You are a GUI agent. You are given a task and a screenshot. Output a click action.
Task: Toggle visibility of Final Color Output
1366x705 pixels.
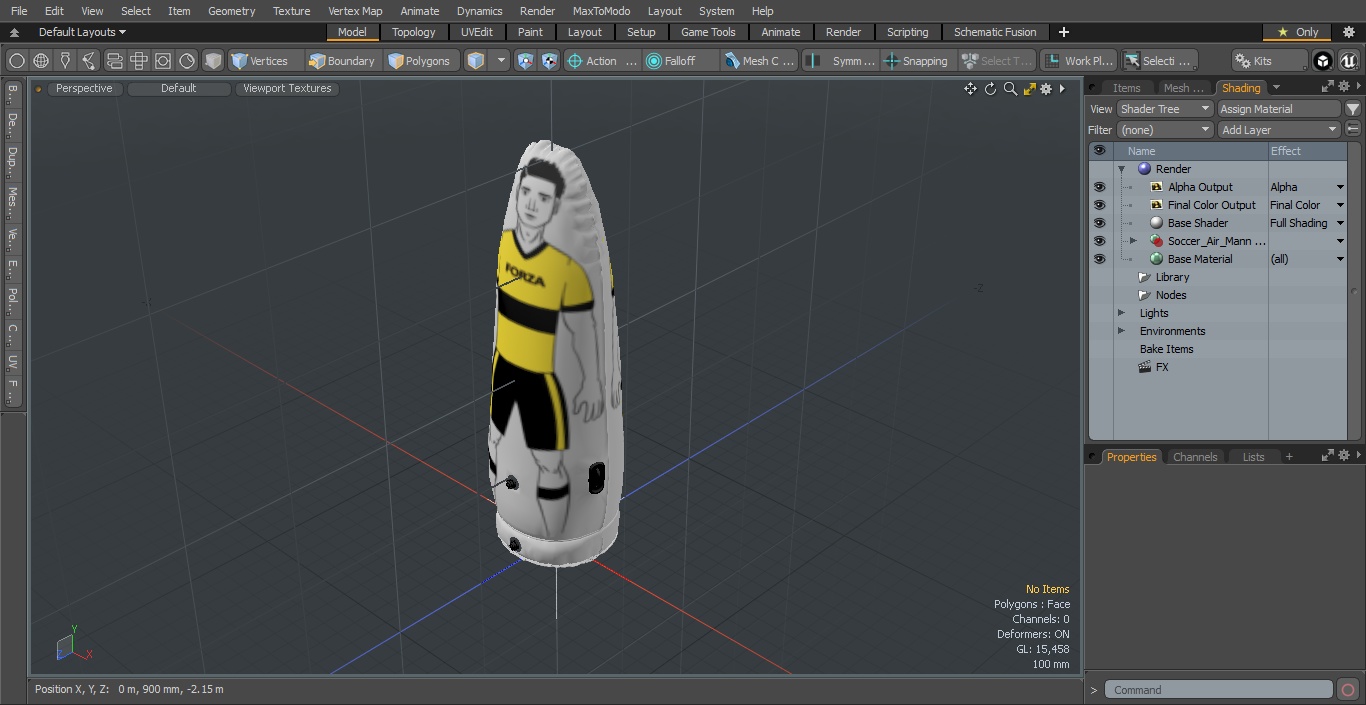1100,205
